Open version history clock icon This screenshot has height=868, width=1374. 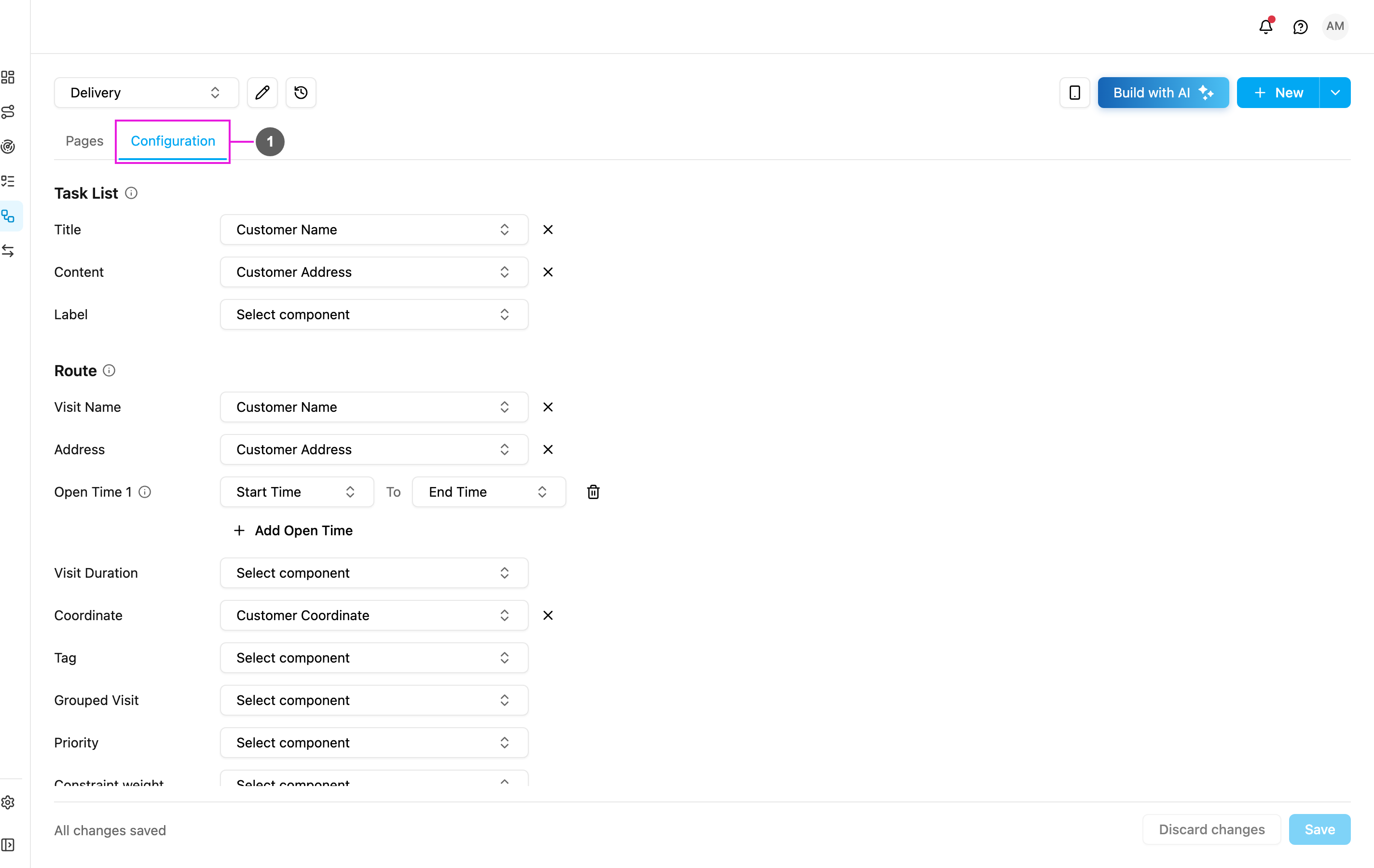coord(301,93)
